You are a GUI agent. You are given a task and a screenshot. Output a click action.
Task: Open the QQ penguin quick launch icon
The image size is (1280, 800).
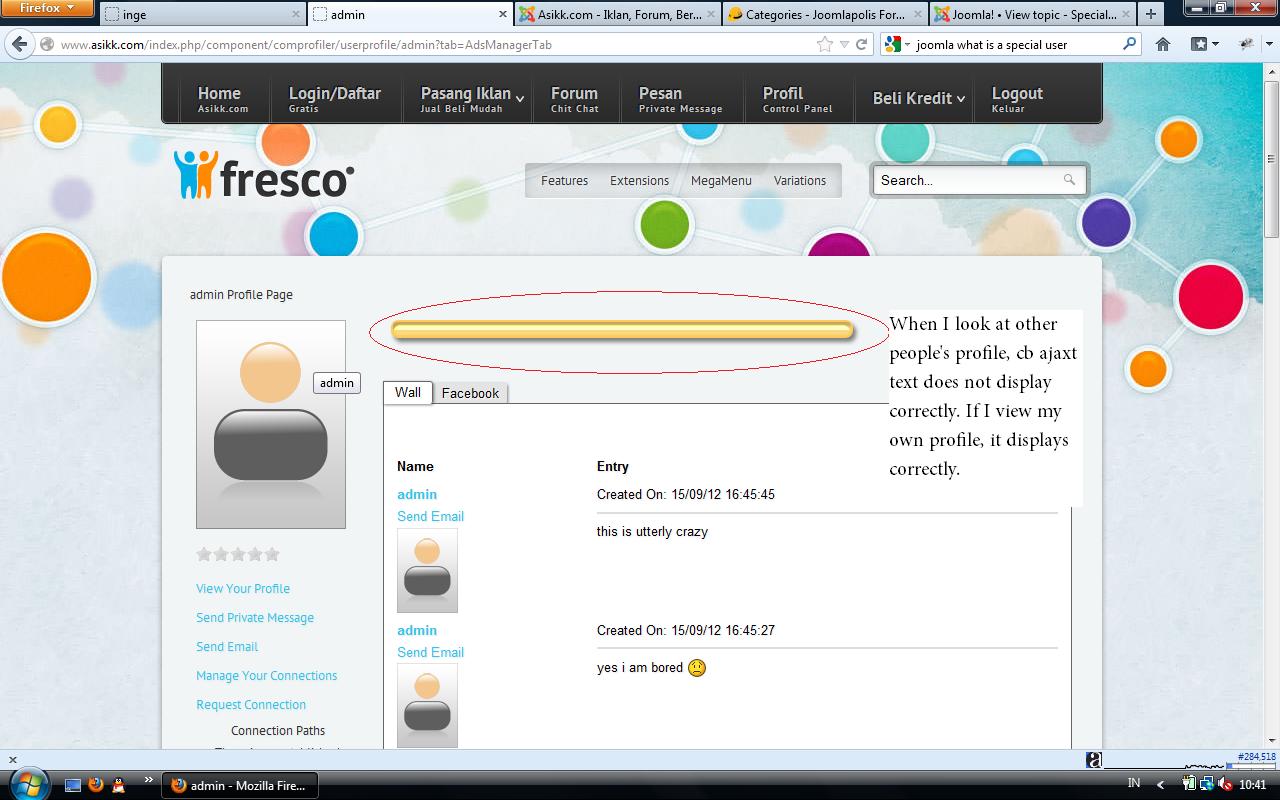pos(119,785)
